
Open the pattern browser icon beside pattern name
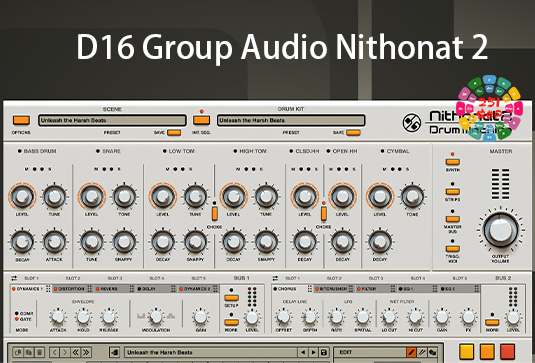115,352
